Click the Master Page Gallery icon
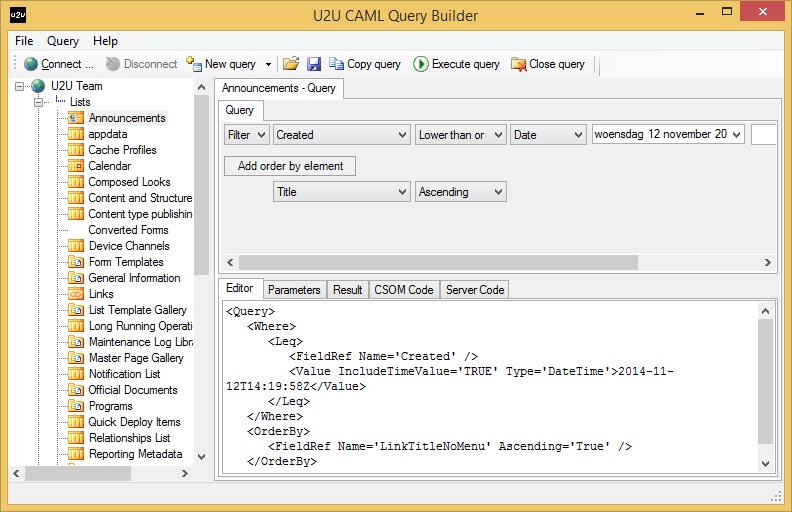792x512 pixels. (76, 358)
